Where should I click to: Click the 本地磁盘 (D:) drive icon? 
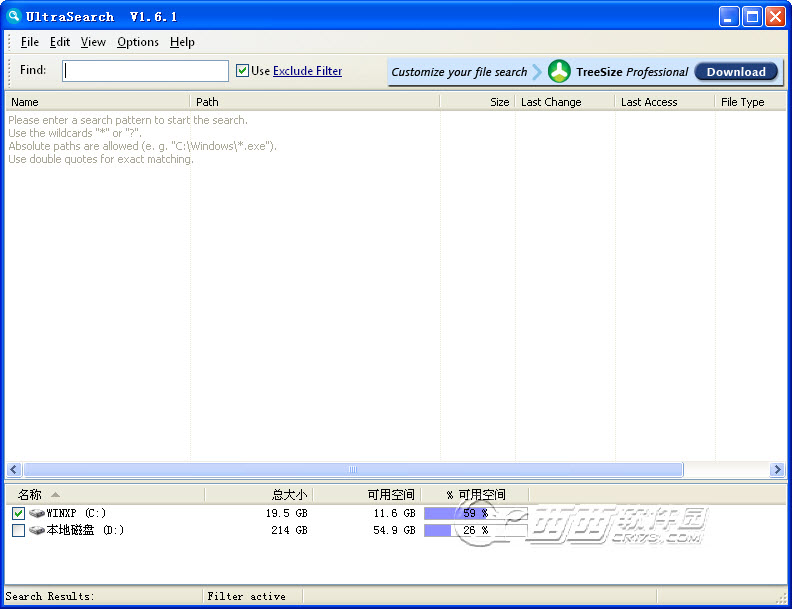37,530
